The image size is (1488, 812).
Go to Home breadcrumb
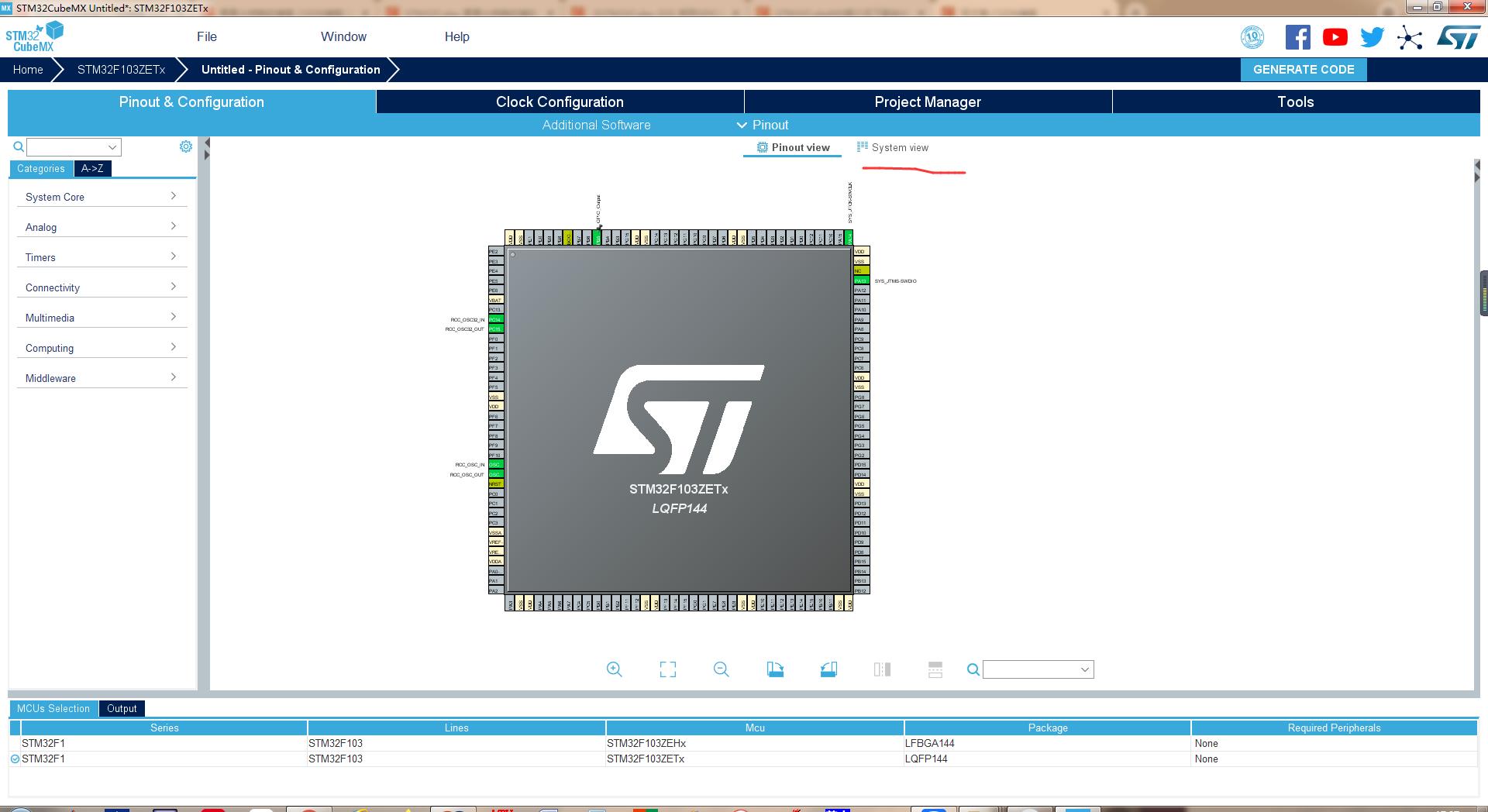click(x=28, y=69)
